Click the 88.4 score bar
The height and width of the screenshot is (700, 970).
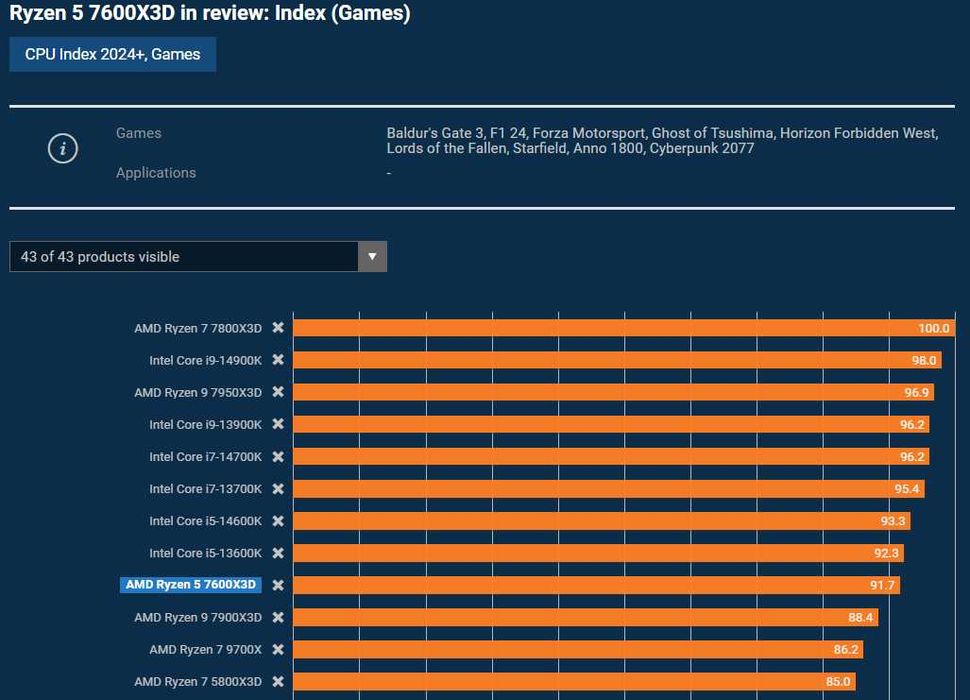586,617
